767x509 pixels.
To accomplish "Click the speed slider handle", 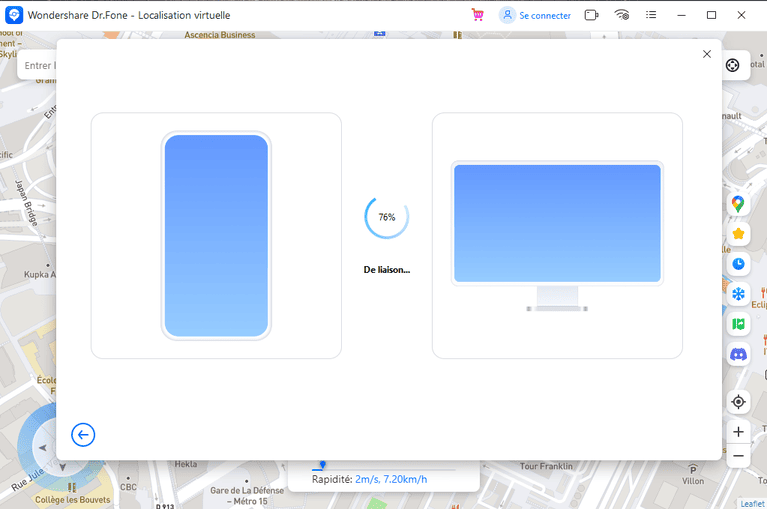I will 321,465.
